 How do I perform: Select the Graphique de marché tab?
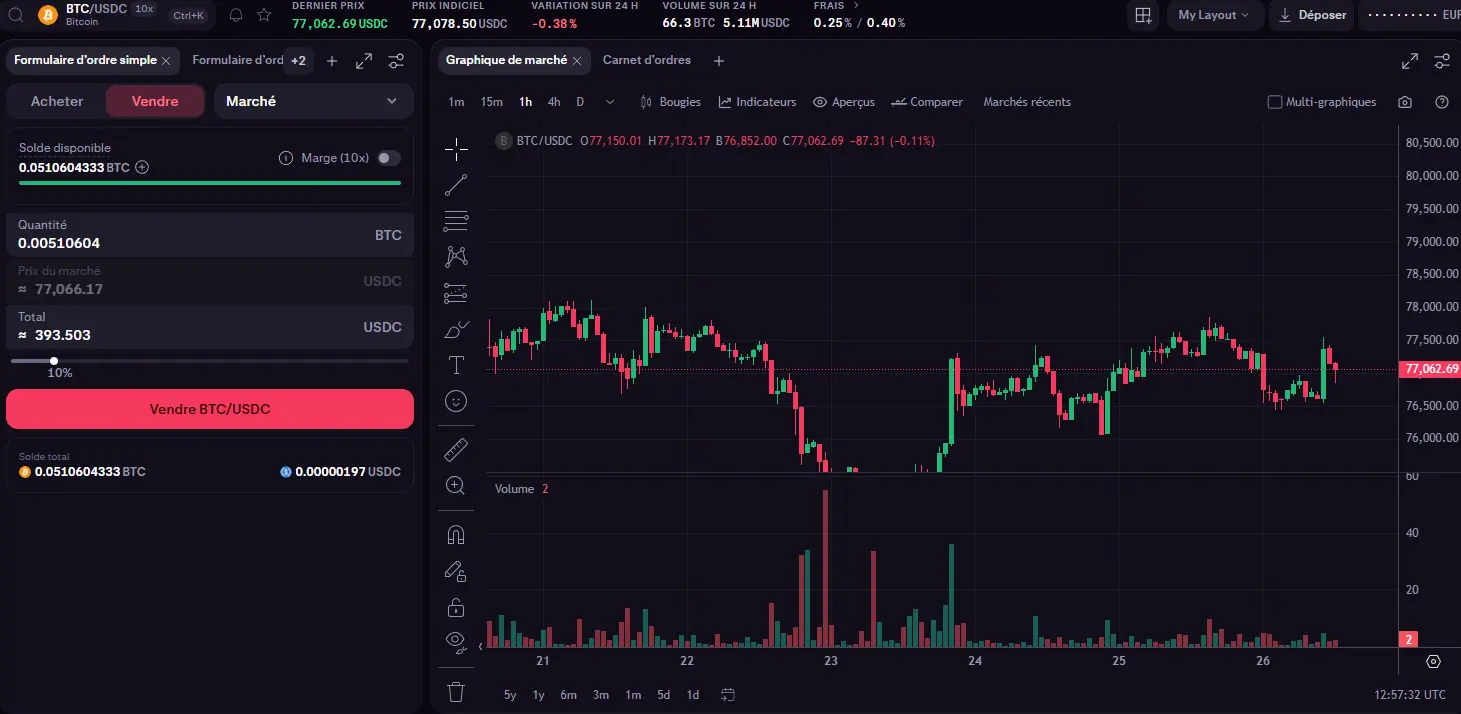pyautogui.click(x=506, y=60)
